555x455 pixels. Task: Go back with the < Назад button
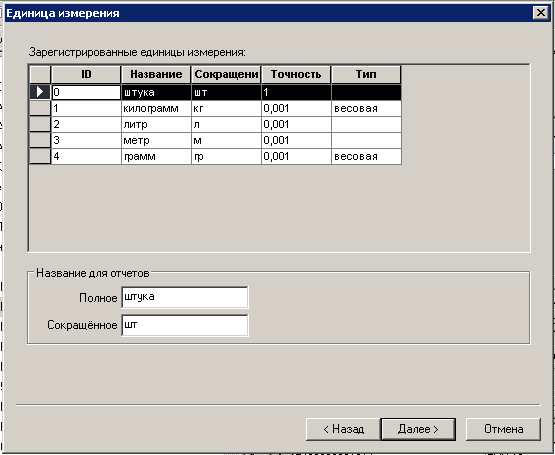tap(343, 429)
